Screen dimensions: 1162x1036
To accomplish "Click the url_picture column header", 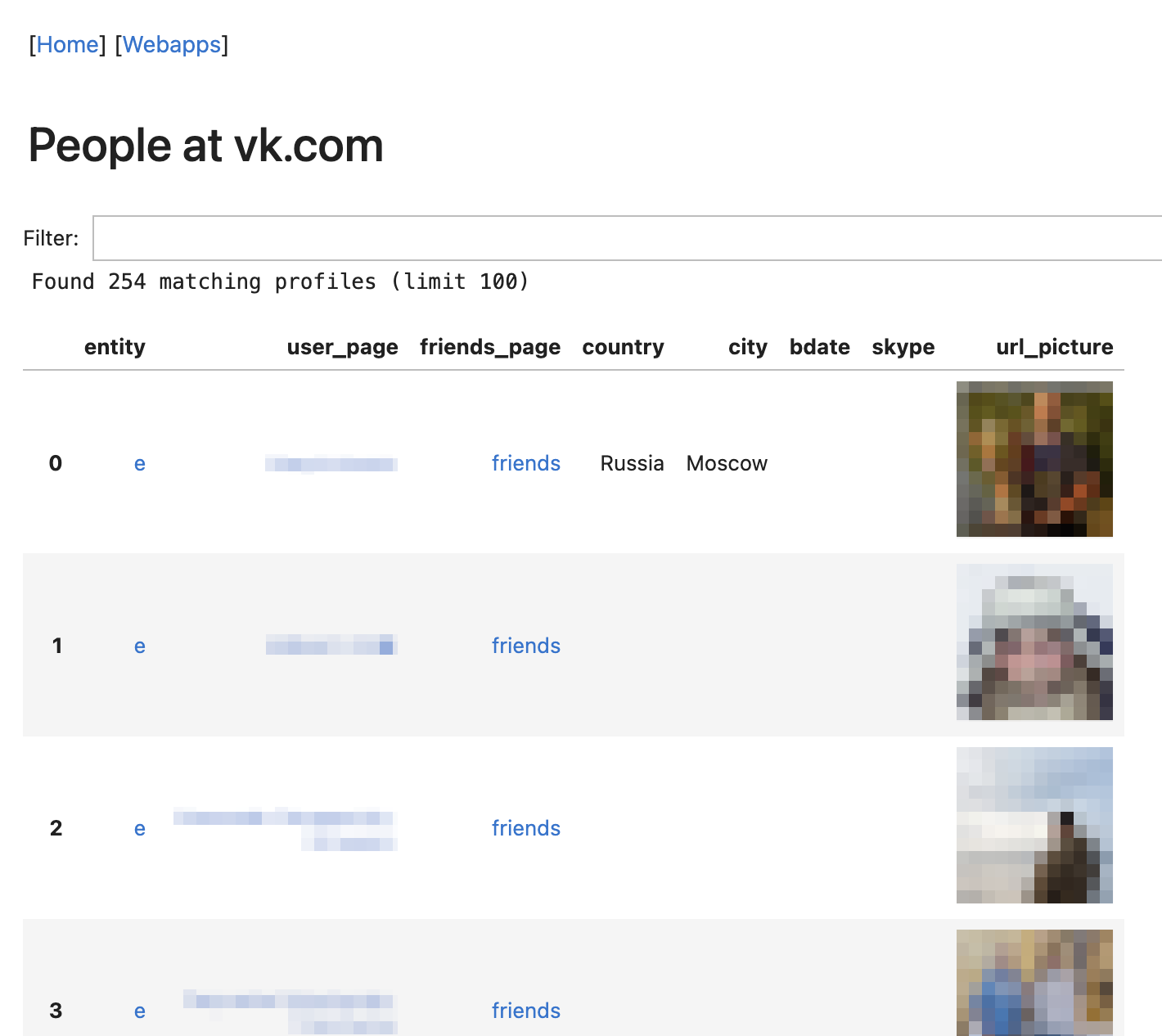I will pyautogui.click(x=1054, y=348).
